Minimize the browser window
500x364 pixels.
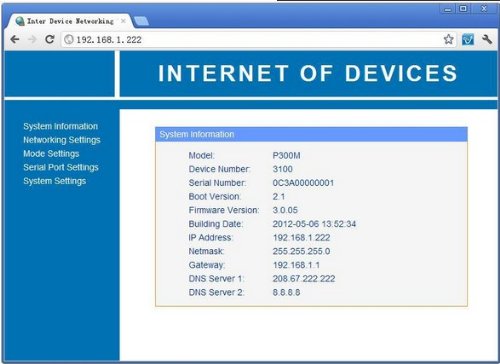coord(447,9)
